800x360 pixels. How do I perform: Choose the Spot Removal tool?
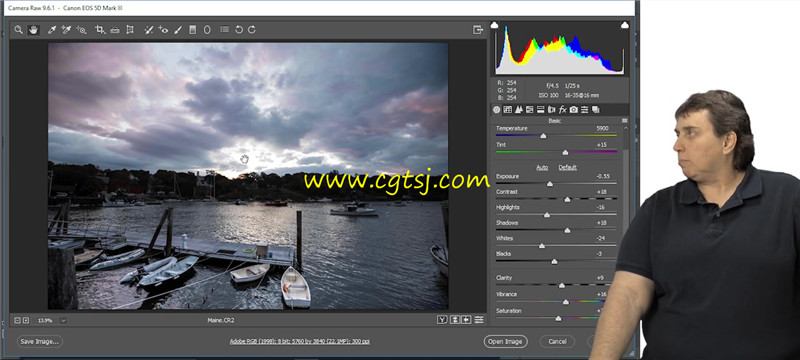point(148,30)
